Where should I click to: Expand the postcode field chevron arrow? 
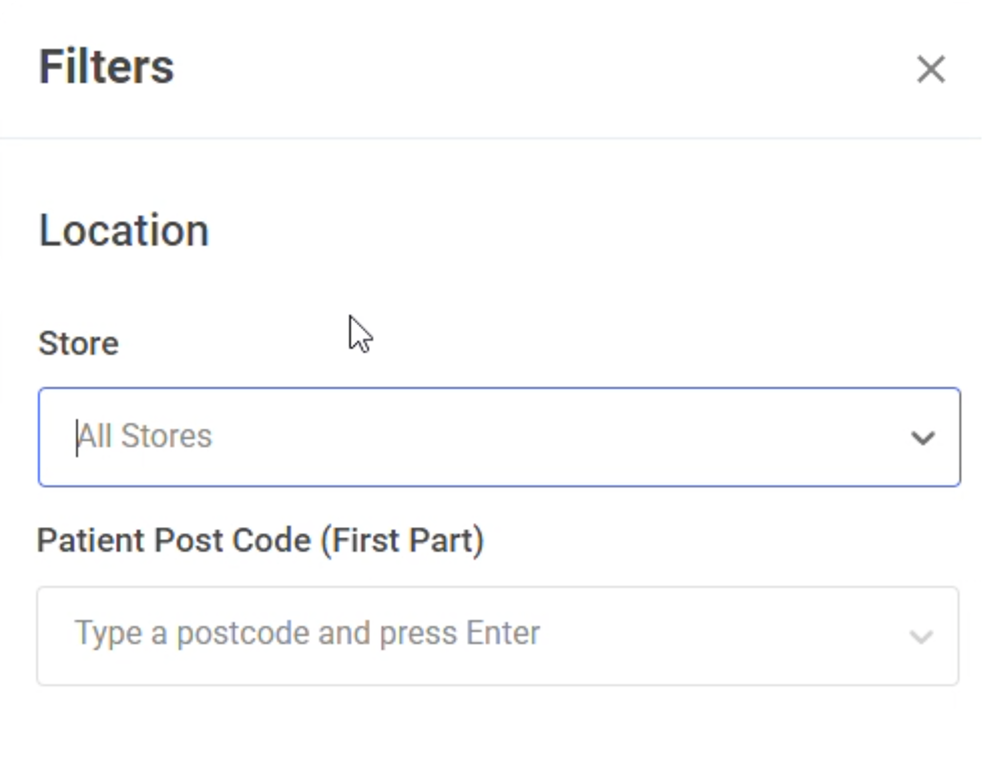click(x=922, y=637)
